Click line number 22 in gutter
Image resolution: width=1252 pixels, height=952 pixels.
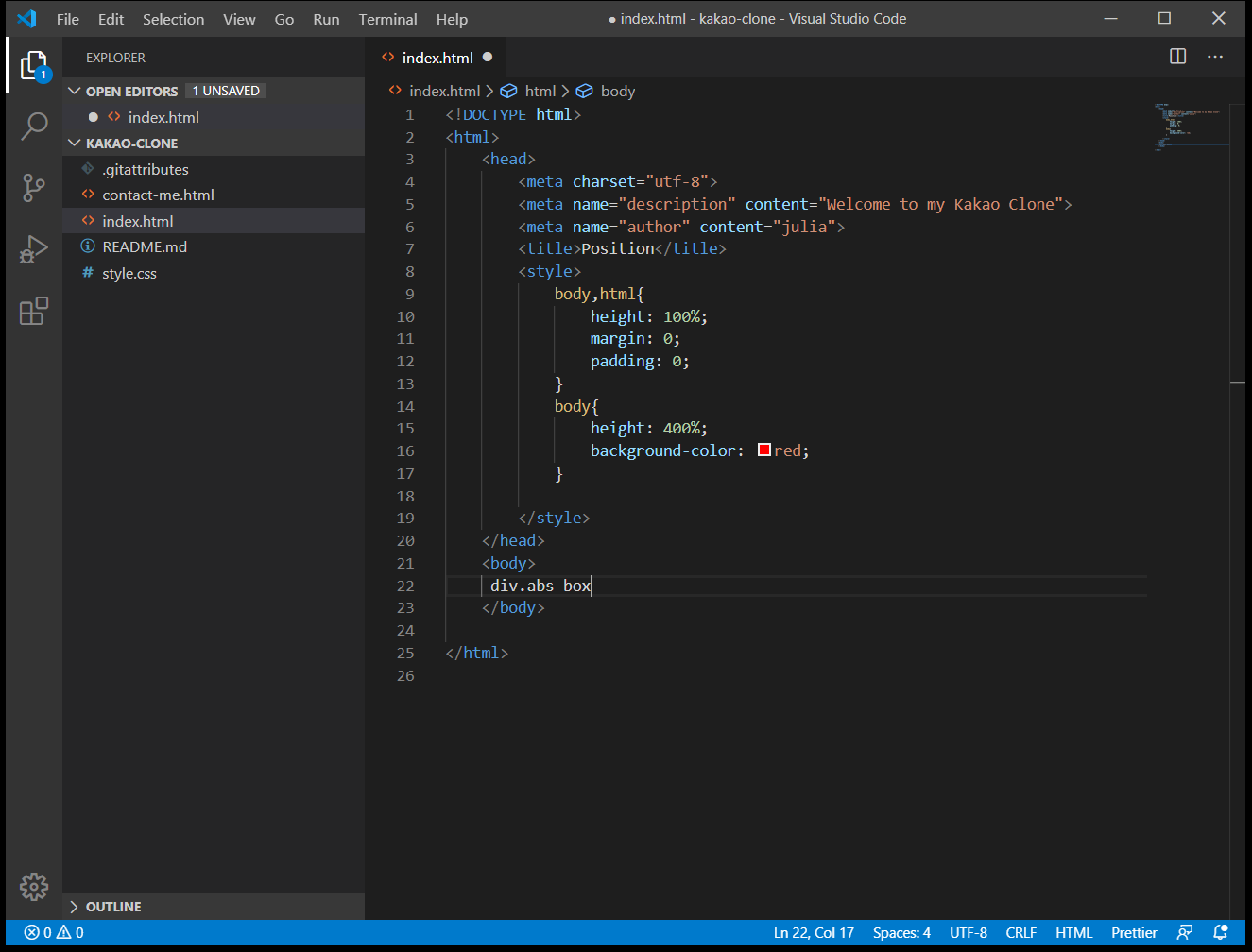pyautogui.click(x=405, y=586)
